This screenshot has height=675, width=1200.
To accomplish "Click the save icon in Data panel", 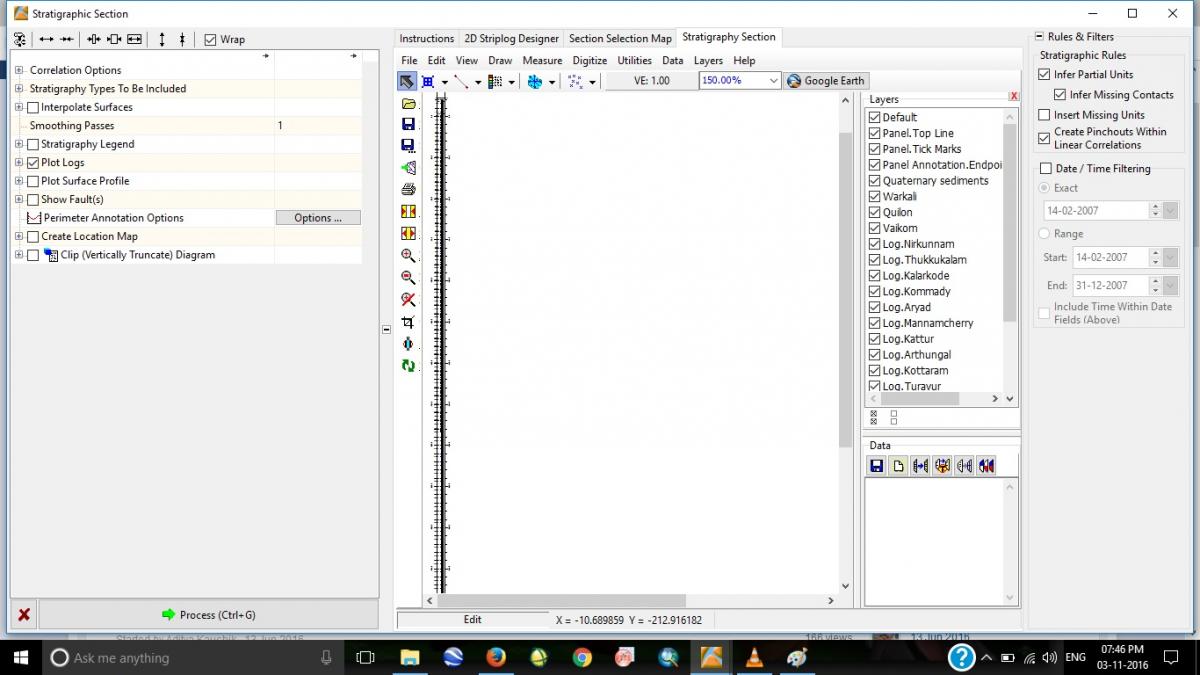I will coord(876,466).
